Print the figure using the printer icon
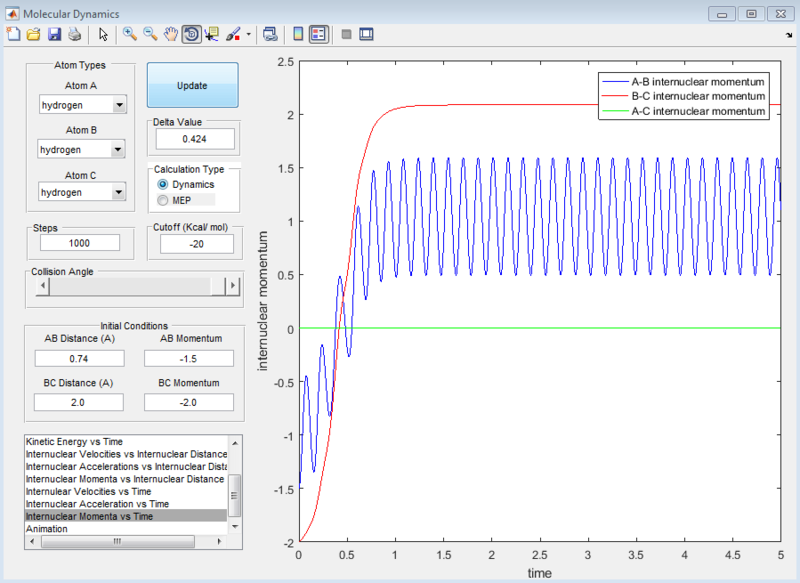 [x=74, y=34]
